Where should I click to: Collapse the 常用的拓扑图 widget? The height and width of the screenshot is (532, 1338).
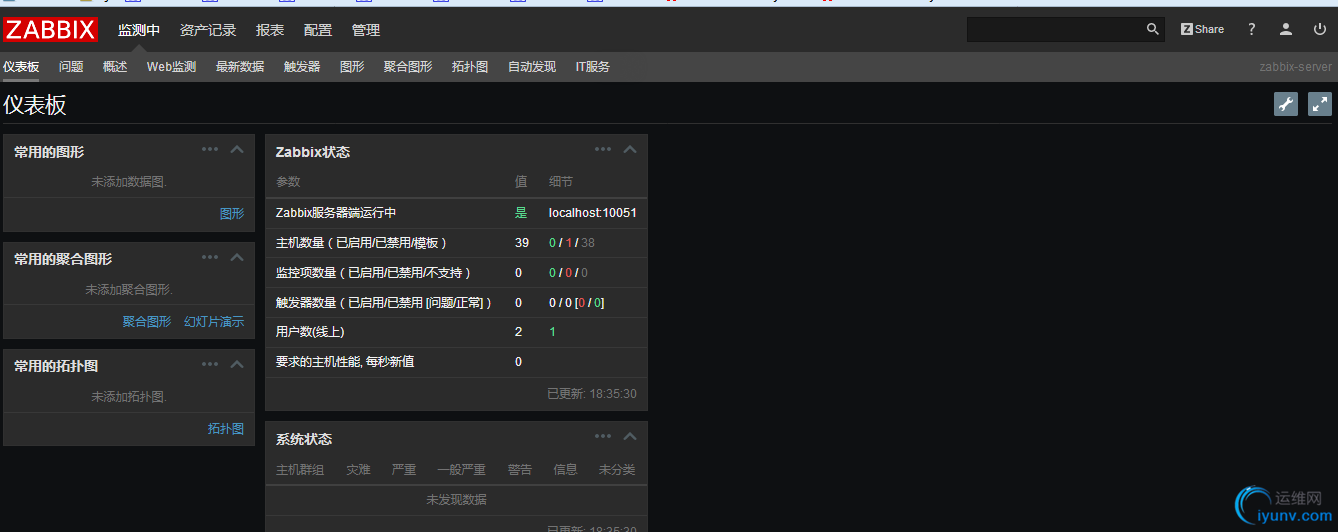237,364
